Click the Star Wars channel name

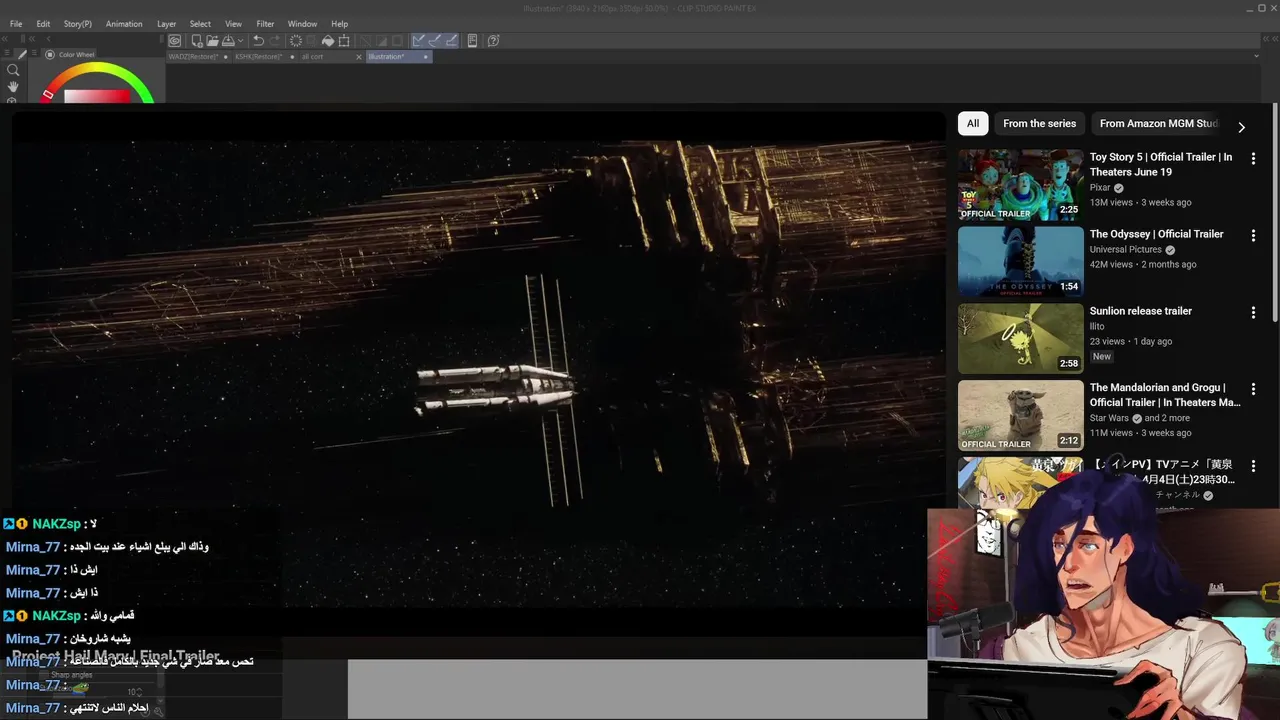[x=1109, y=418]
